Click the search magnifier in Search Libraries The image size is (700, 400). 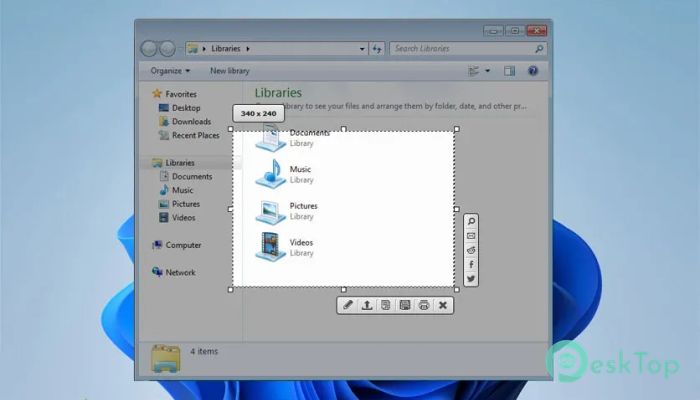539,49
